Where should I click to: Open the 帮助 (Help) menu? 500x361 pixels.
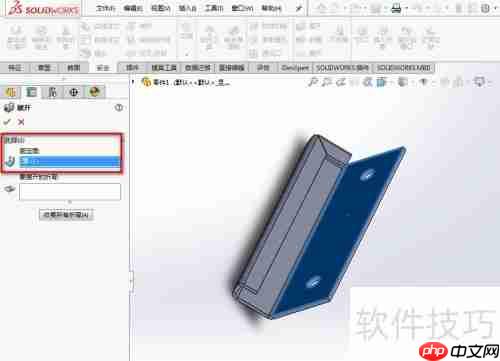coord(271,8)
